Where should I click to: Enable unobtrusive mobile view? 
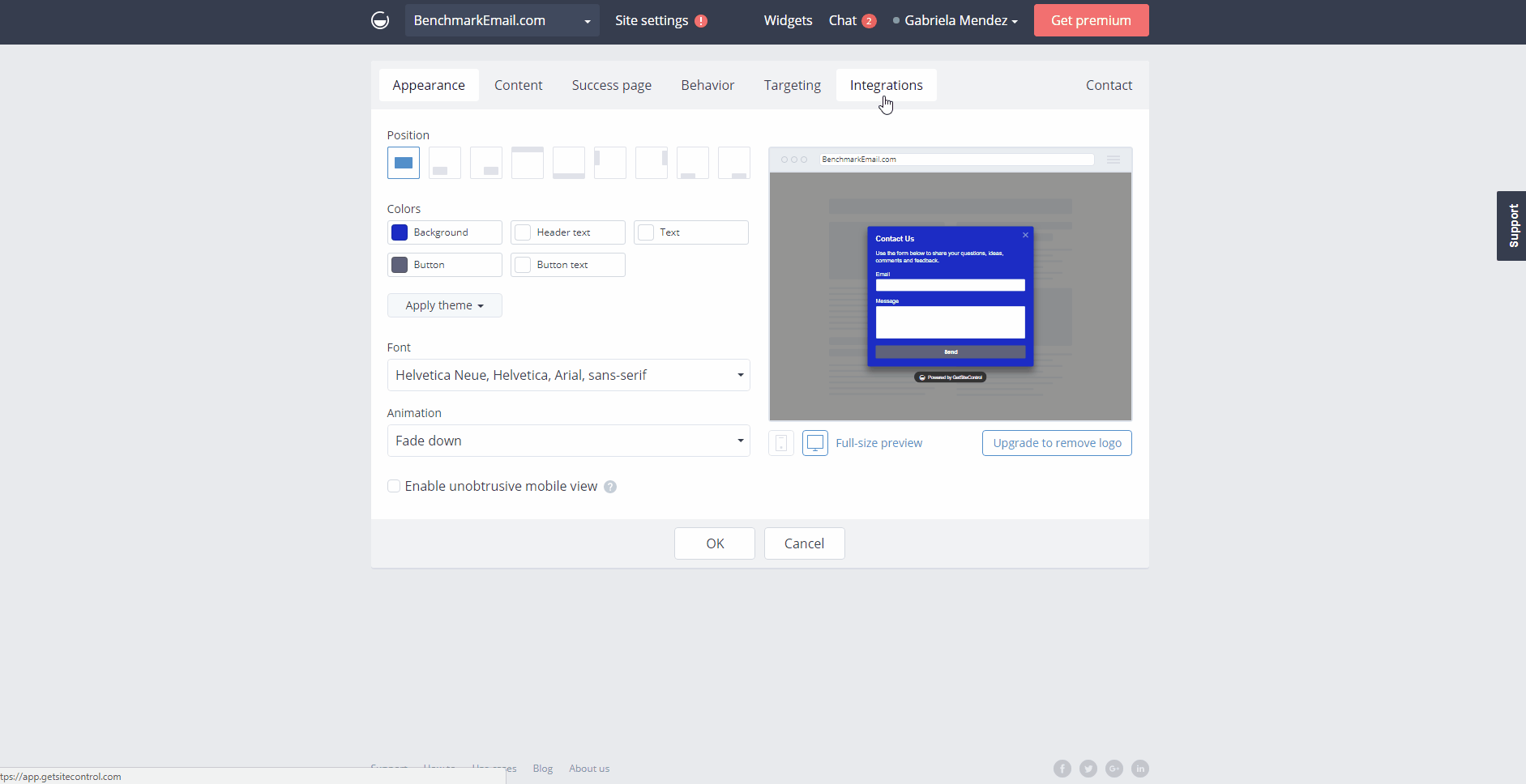[x=394, y=486]
